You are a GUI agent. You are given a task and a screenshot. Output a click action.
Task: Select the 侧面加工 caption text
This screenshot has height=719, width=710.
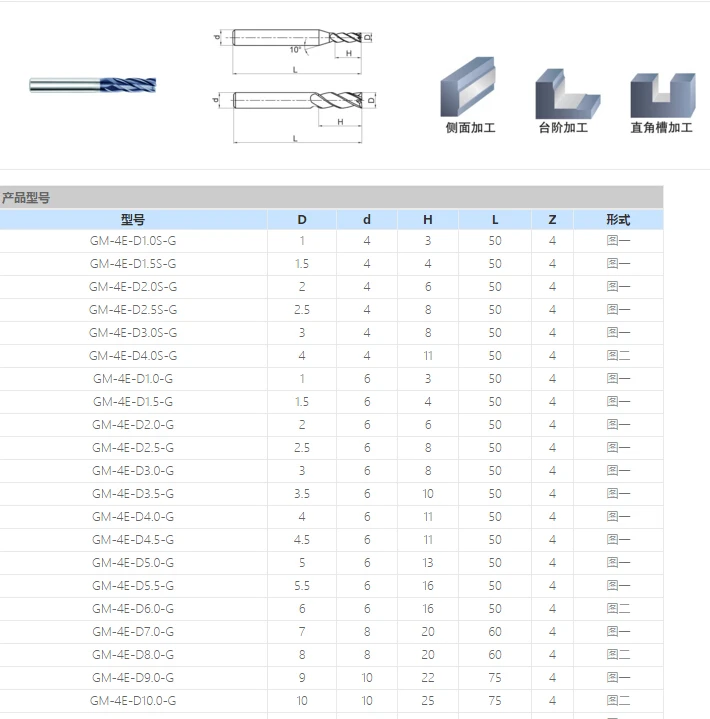click(470, 128)
